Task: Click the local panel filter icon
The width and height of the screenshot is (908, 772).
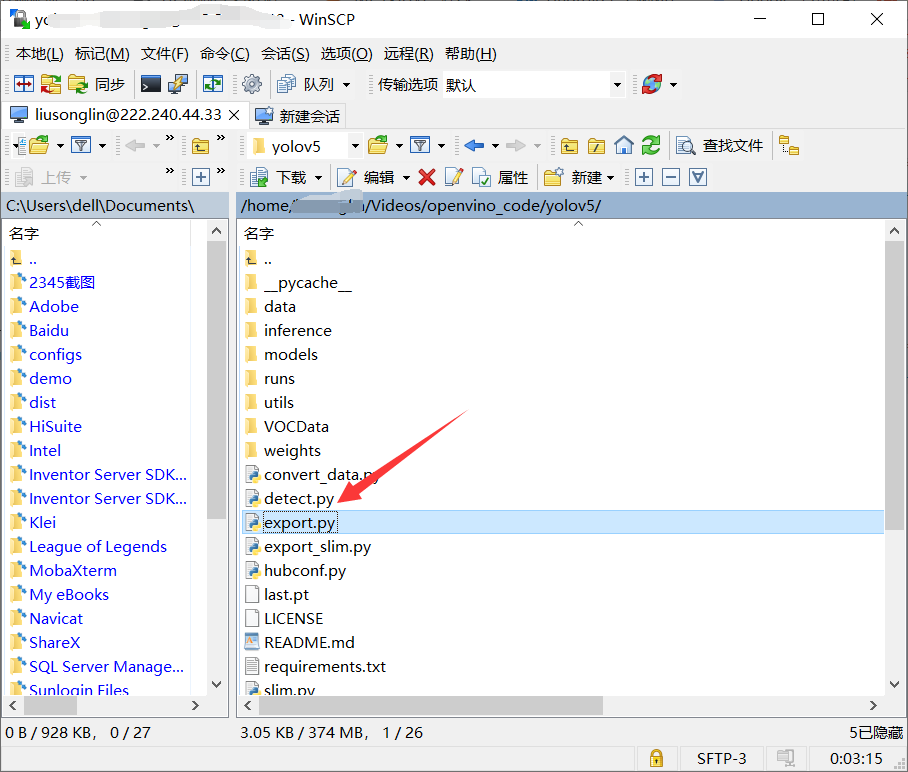Action: [82, 145]
